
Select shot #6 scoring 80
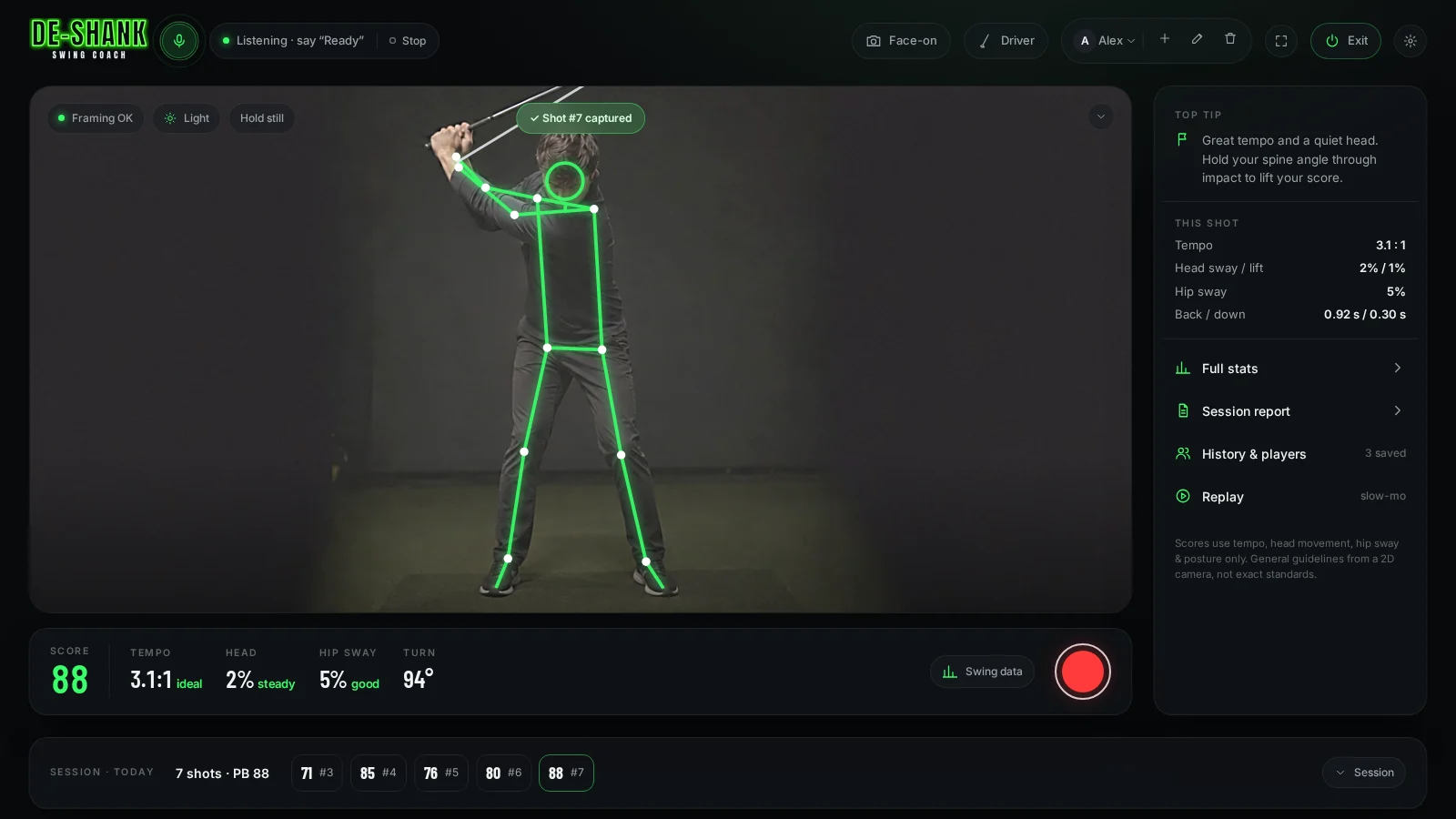tap(503, 773)
